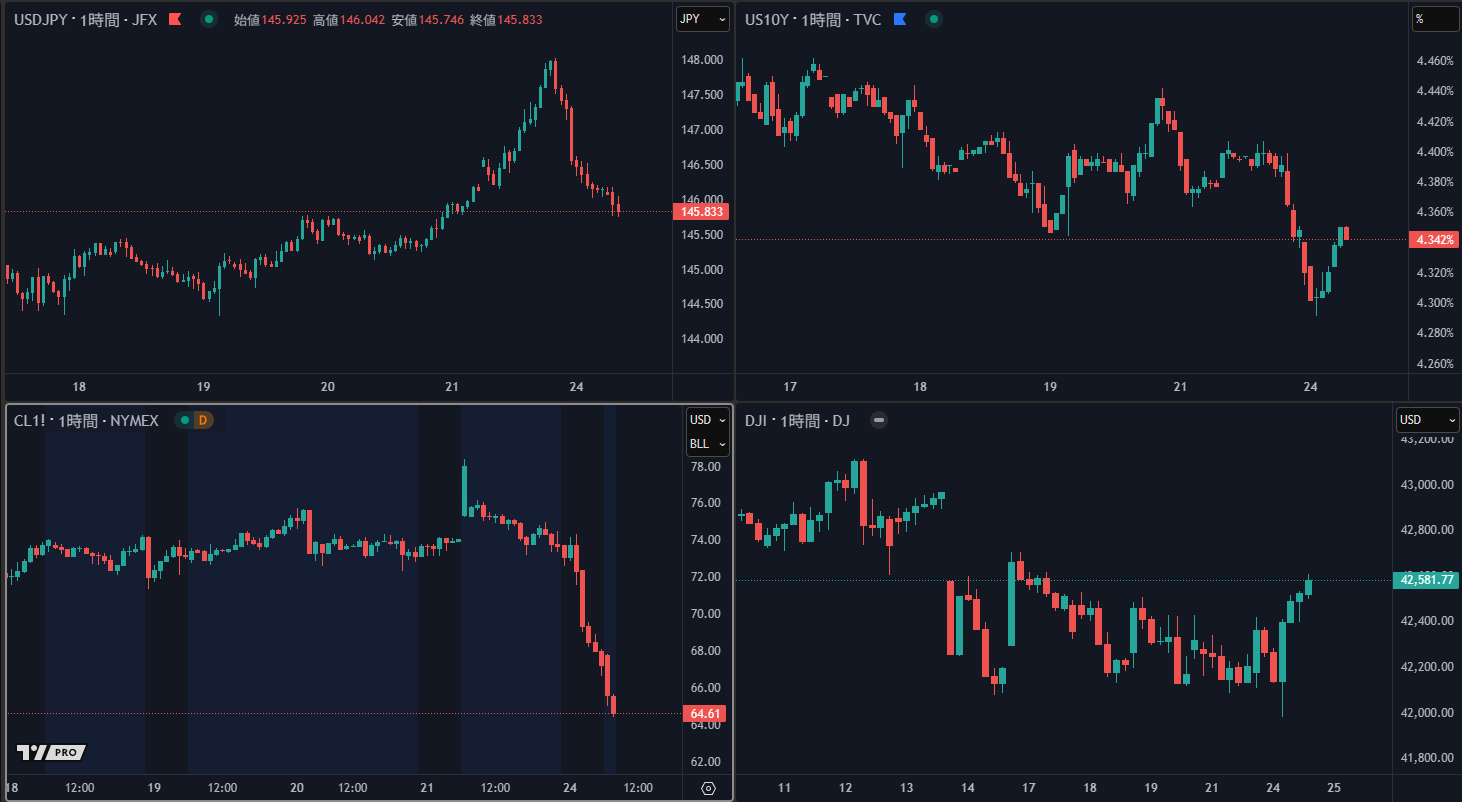Click the 78.00 level on CL1! price axis
1462x802 pixels.
706,467
